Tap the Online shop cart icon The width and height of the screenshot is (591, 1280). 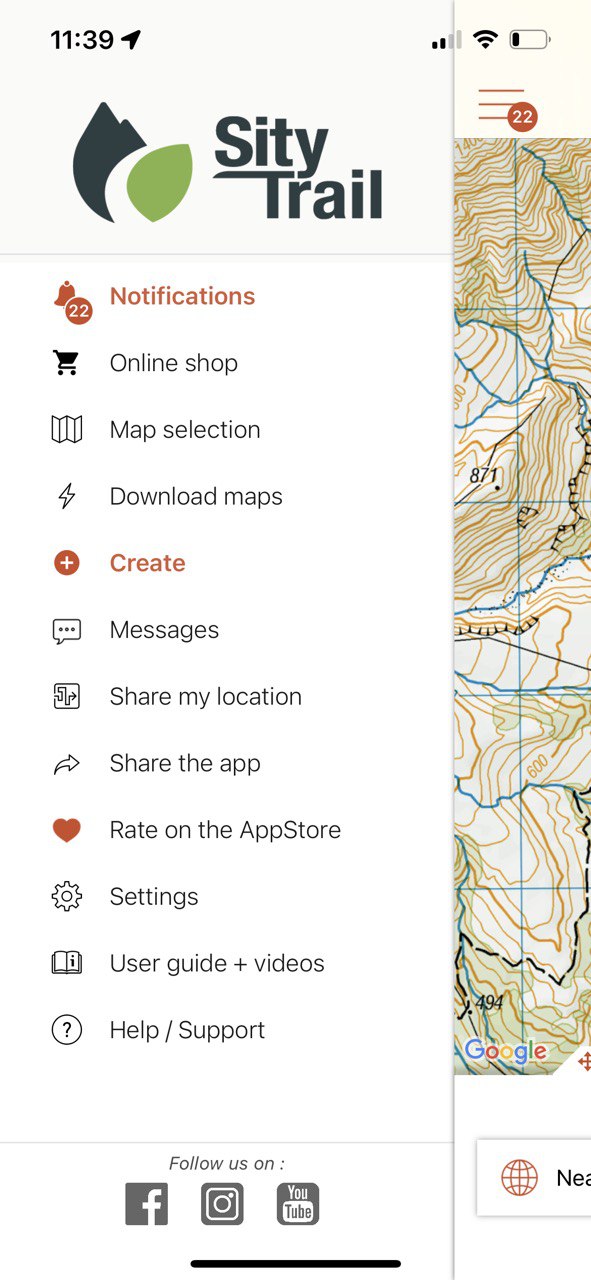coord(67,363)
